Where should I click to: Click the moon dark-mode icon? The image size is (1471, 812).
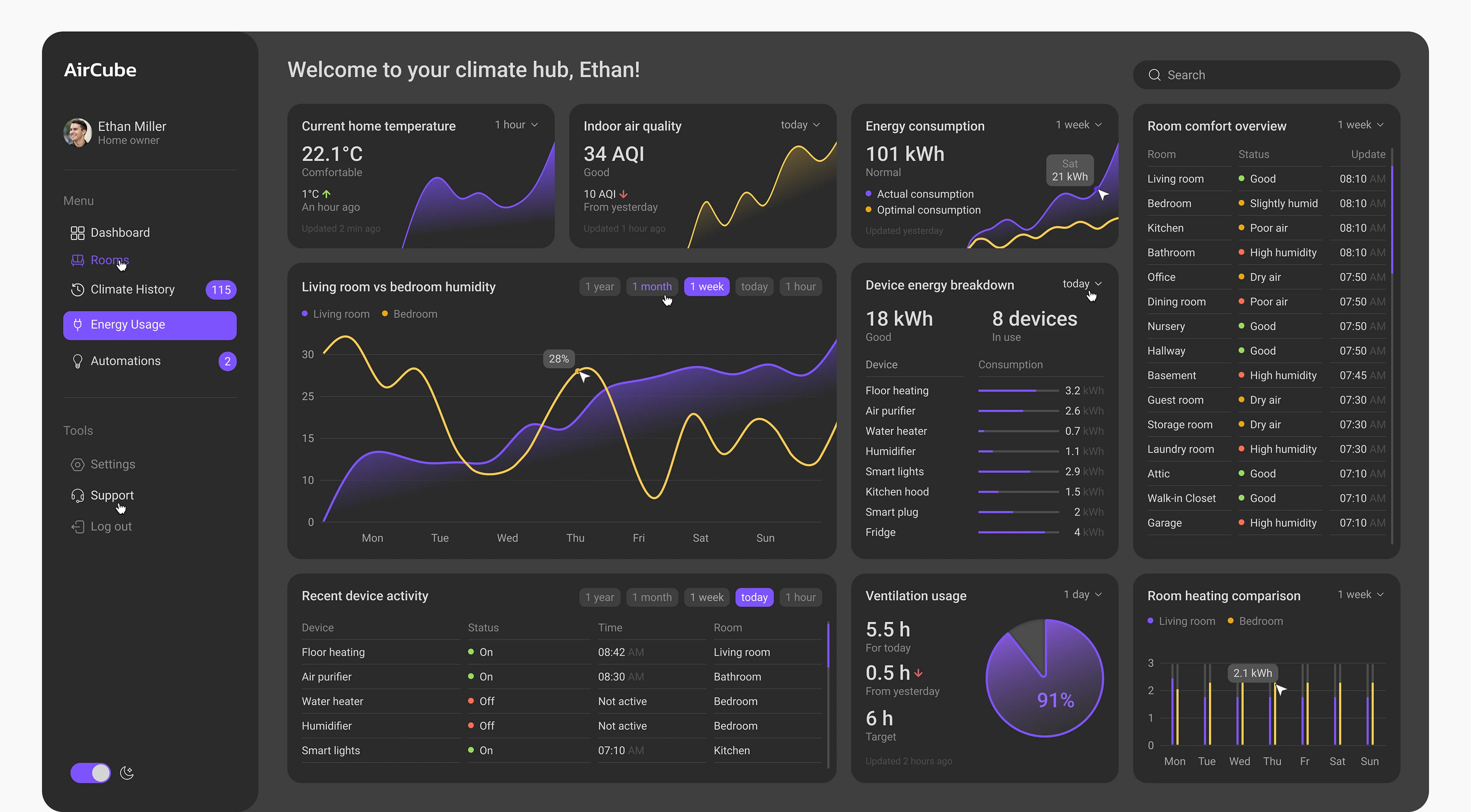tap(127, 773)
